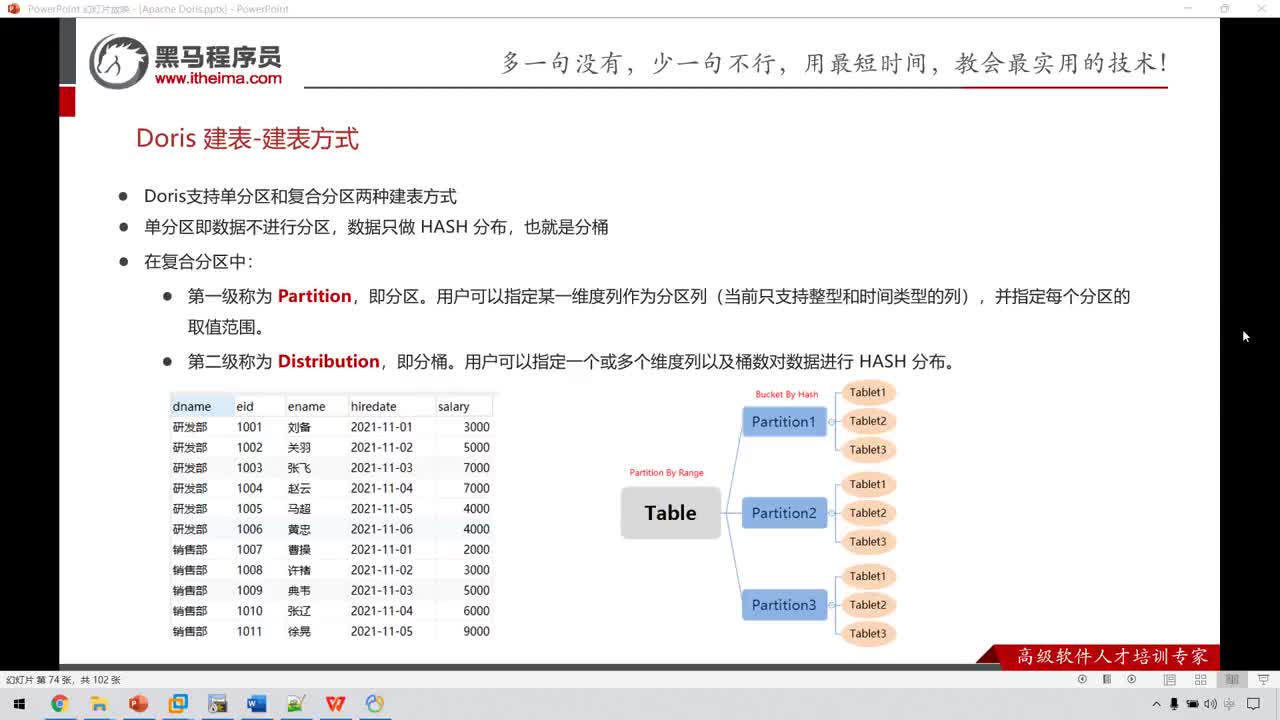The height and width of the screenshot is (720, 1280).
Task: Open the blue circular app icon in taskbar
Action: (375, 704)
